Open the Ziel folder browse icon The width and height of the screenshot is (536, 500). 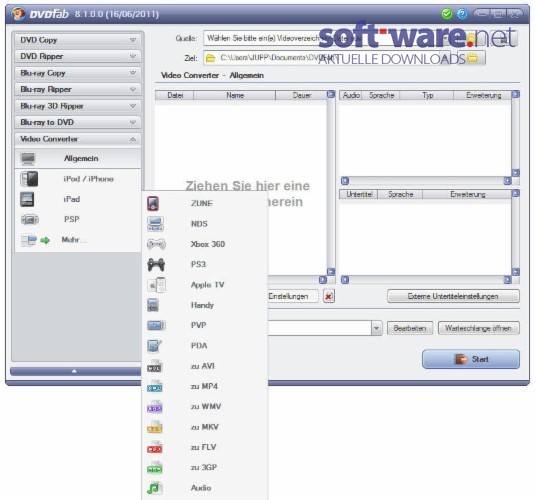pos(472,58)
